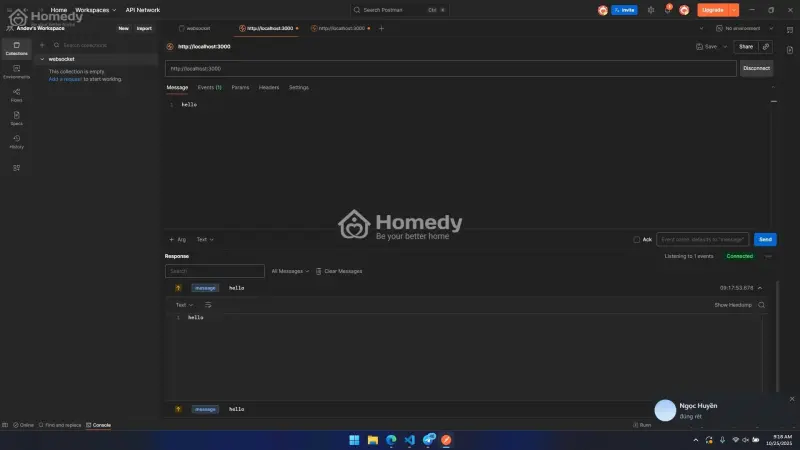
Task: Copy the request link icon beside Share
Action: (765, 46)
